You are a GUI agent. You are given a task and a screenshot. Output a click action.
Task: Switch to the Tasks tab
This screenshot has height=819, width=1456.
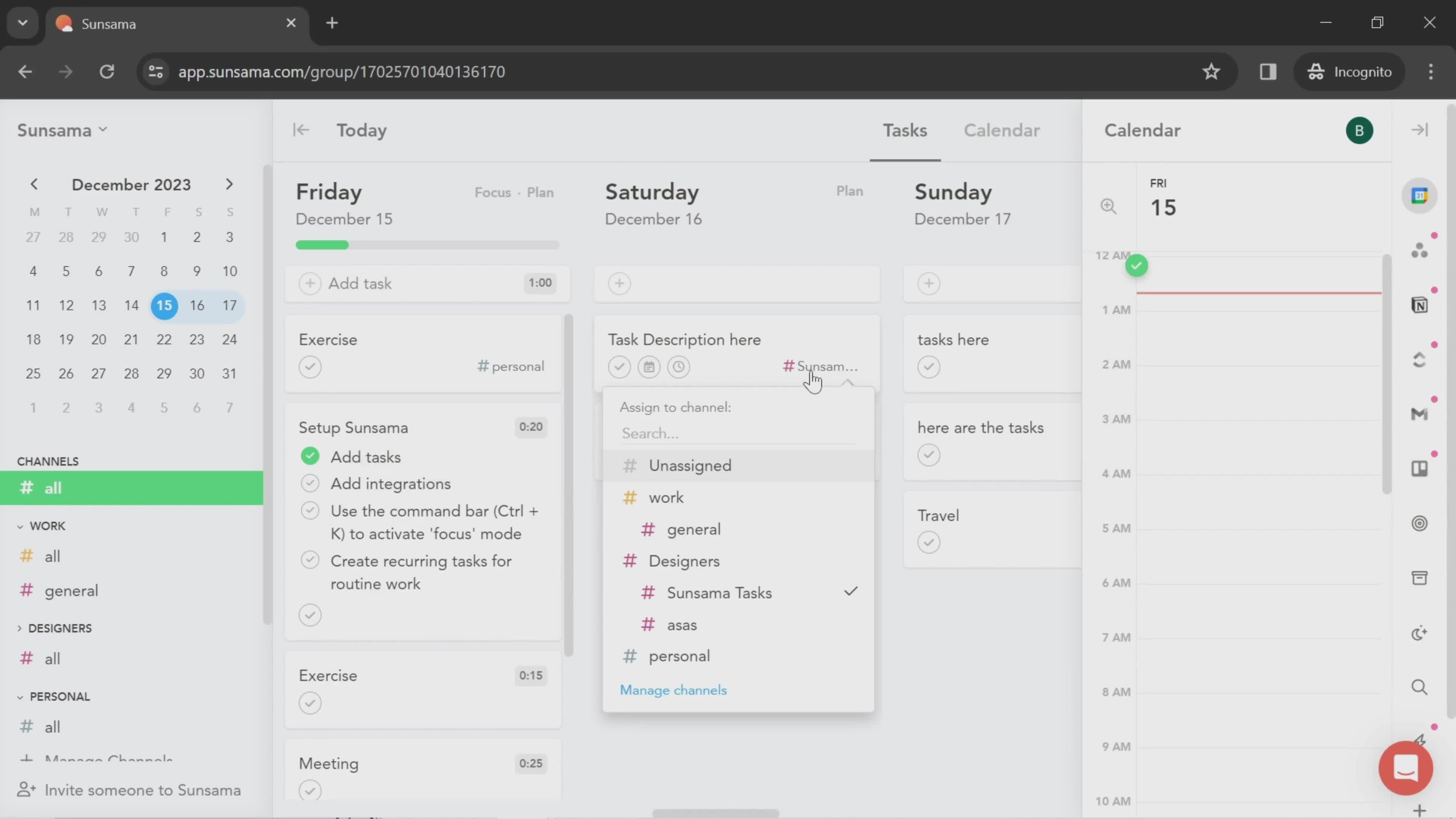point(905,130)
